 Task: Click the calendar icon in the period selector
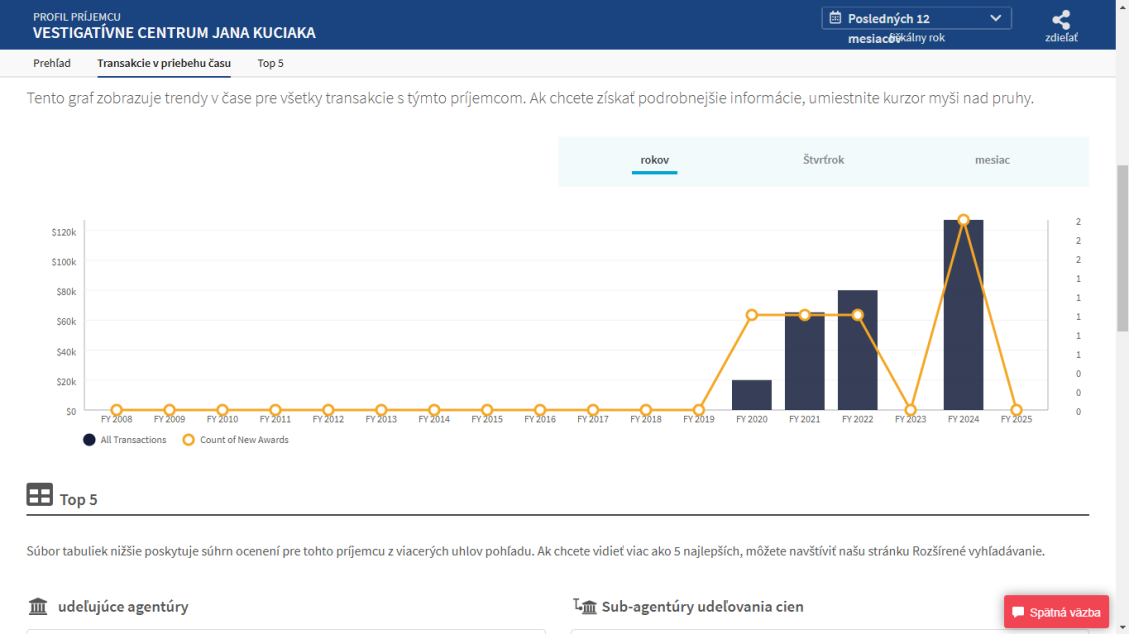point(835,18)
